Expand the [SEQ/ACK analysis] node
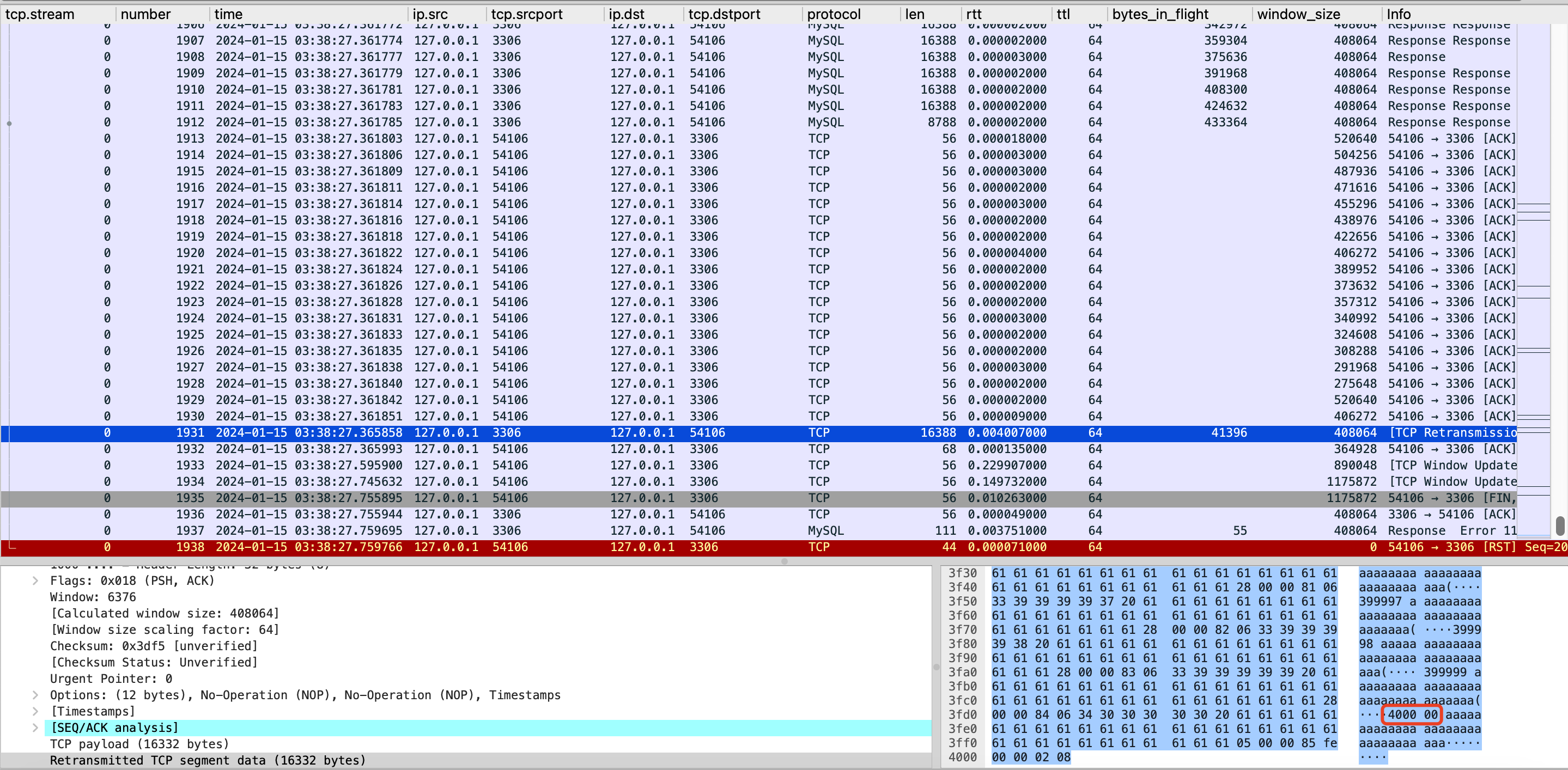This screenshot has width=1568, height=770. click(35, 728)
